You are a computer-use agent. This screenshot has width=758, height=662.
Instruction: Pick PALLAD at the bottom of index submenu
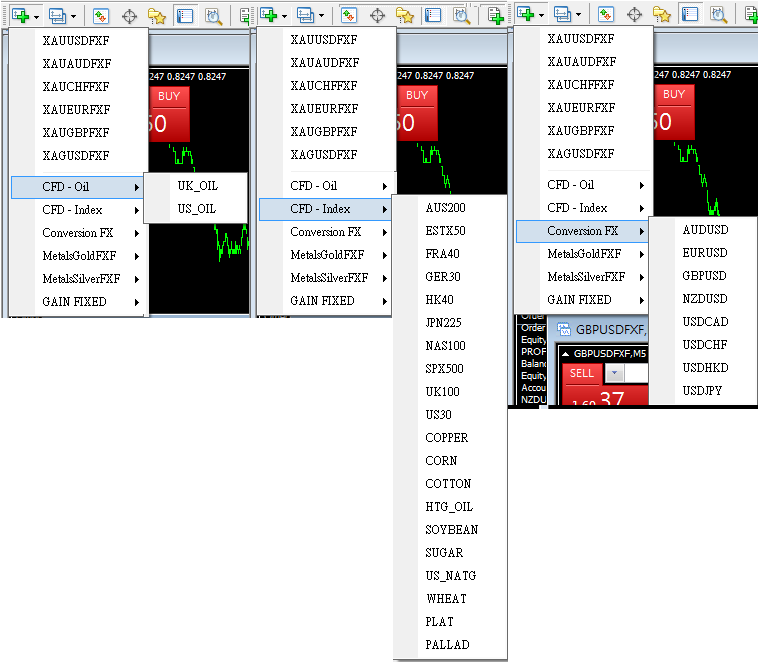447,645
